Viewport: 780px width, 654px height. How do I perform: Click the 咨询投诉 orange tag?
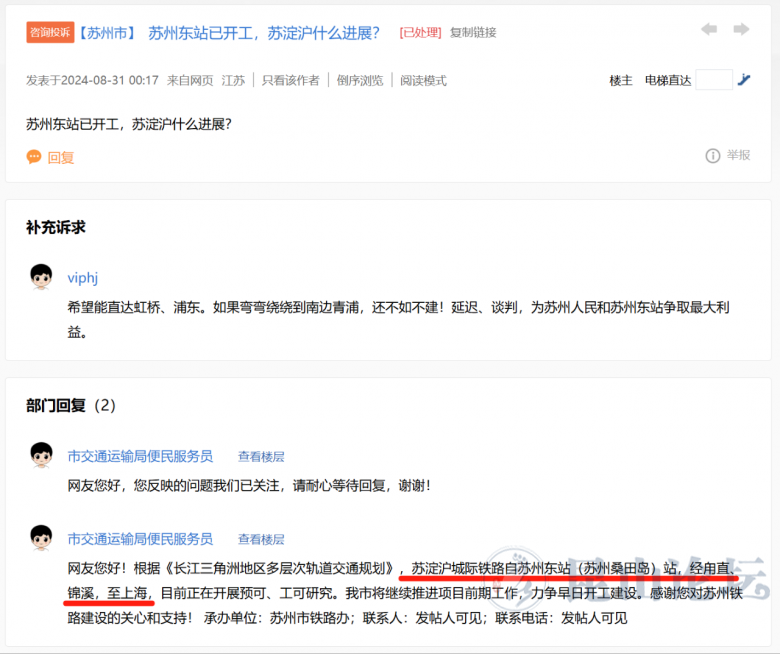click(x=50, y=32)
